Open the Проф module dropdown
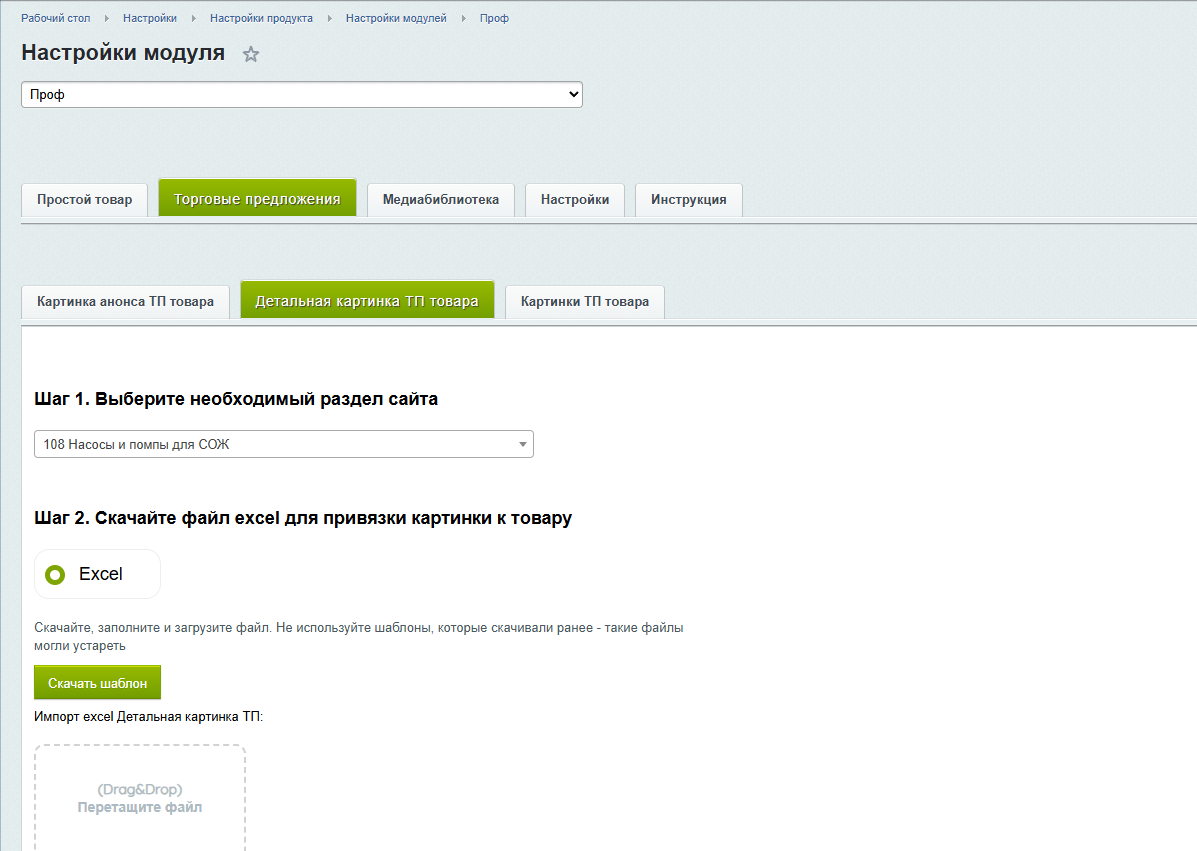 (x=301, y=94)
